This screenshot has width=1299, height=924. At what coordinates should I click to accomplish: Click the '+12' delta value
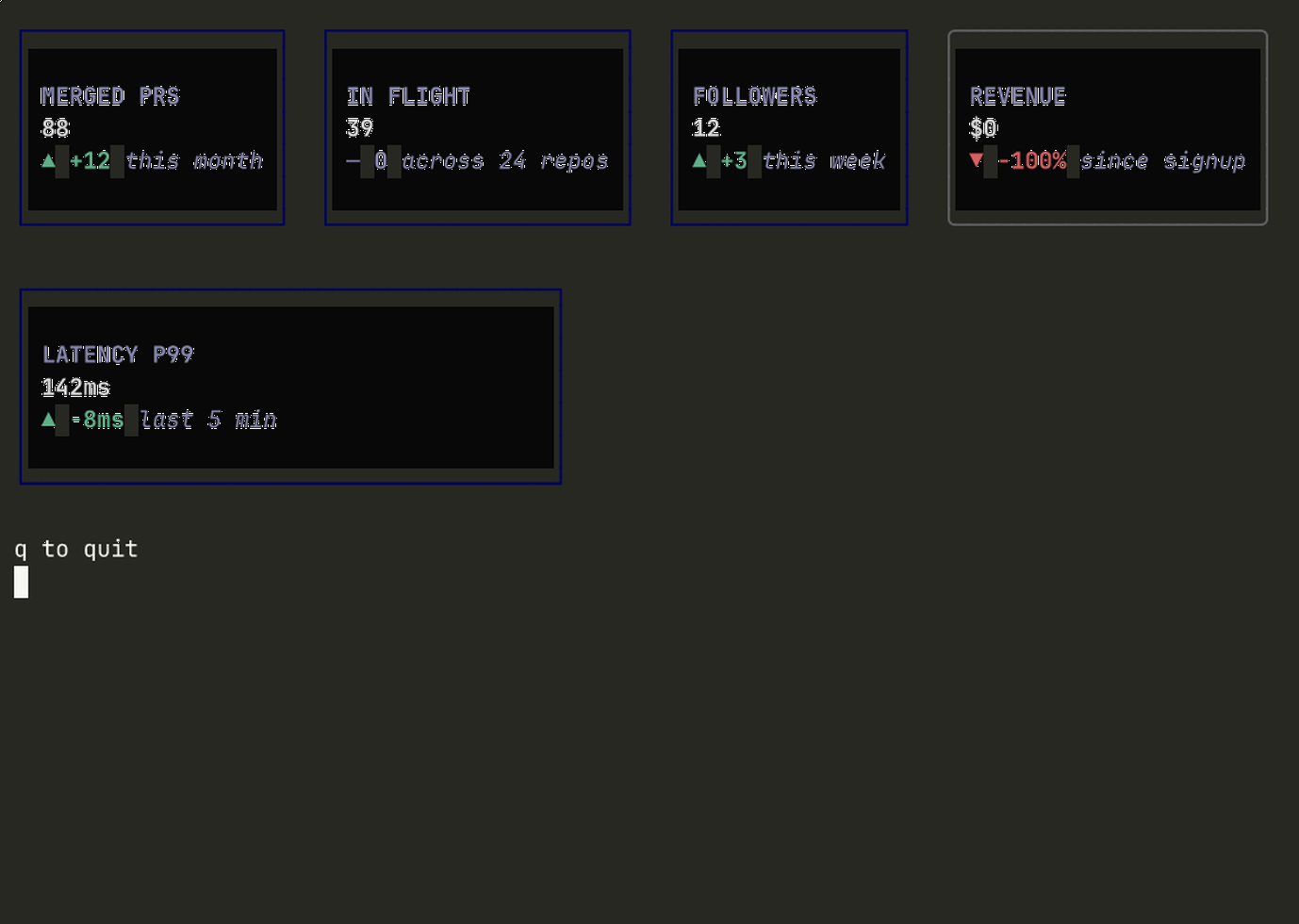tap(90, 160)
